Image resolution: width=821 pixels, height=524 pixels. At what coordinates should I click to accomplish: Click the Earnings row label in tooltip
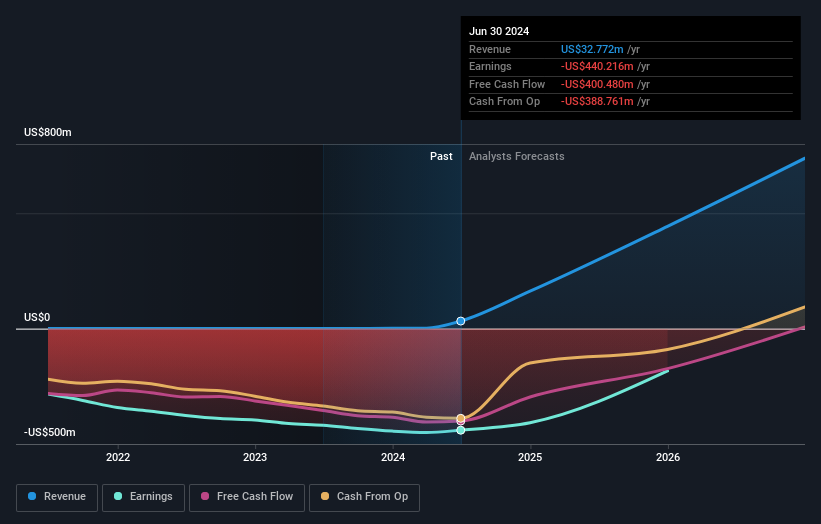click(490, 66)
